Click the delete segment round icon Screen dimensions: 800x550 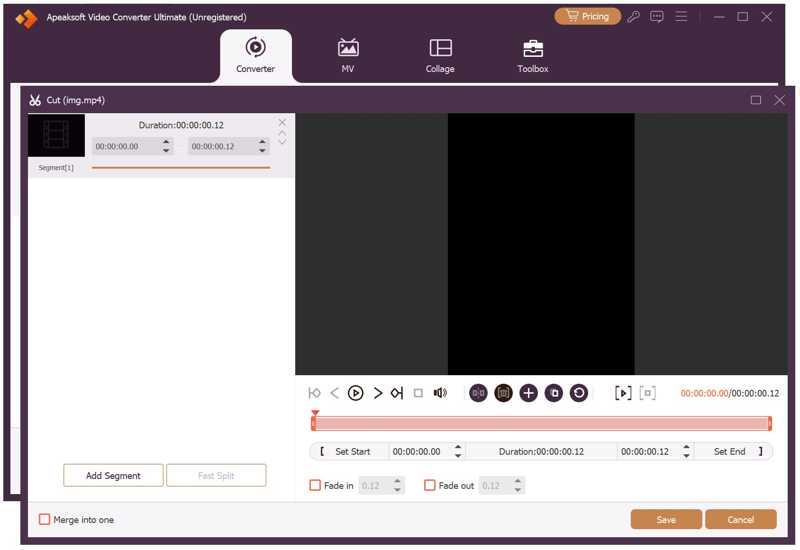pos(504,393)
